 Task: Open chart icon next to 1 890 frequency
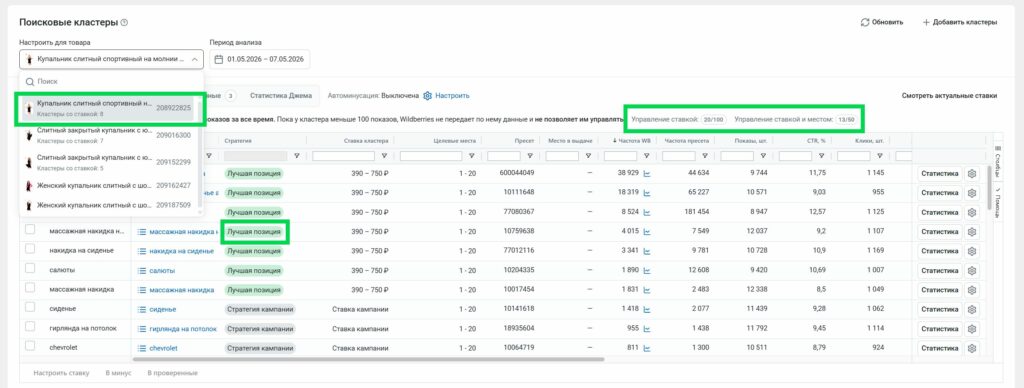coord(647,270)
